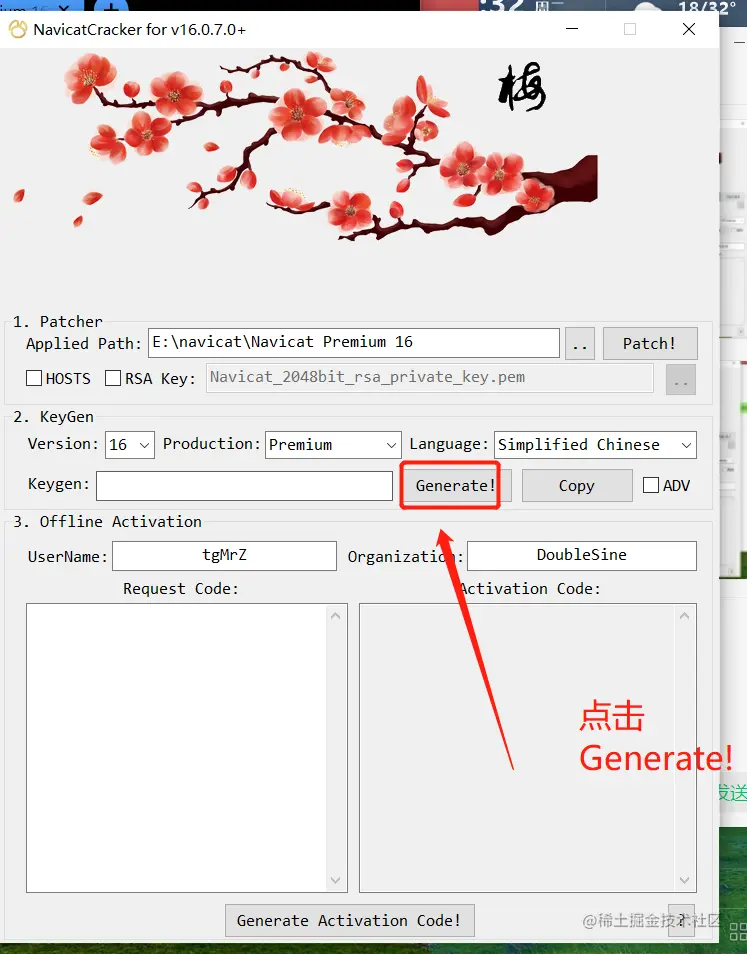This screenshot has width=747, height=954.
Task: Toggle the RSA Key checkbox
Action: pos(113,378)
